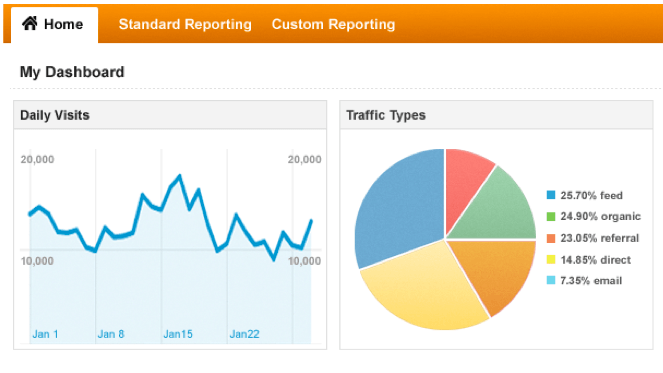Click the highest peak of the visits line

tap(180, 176)
